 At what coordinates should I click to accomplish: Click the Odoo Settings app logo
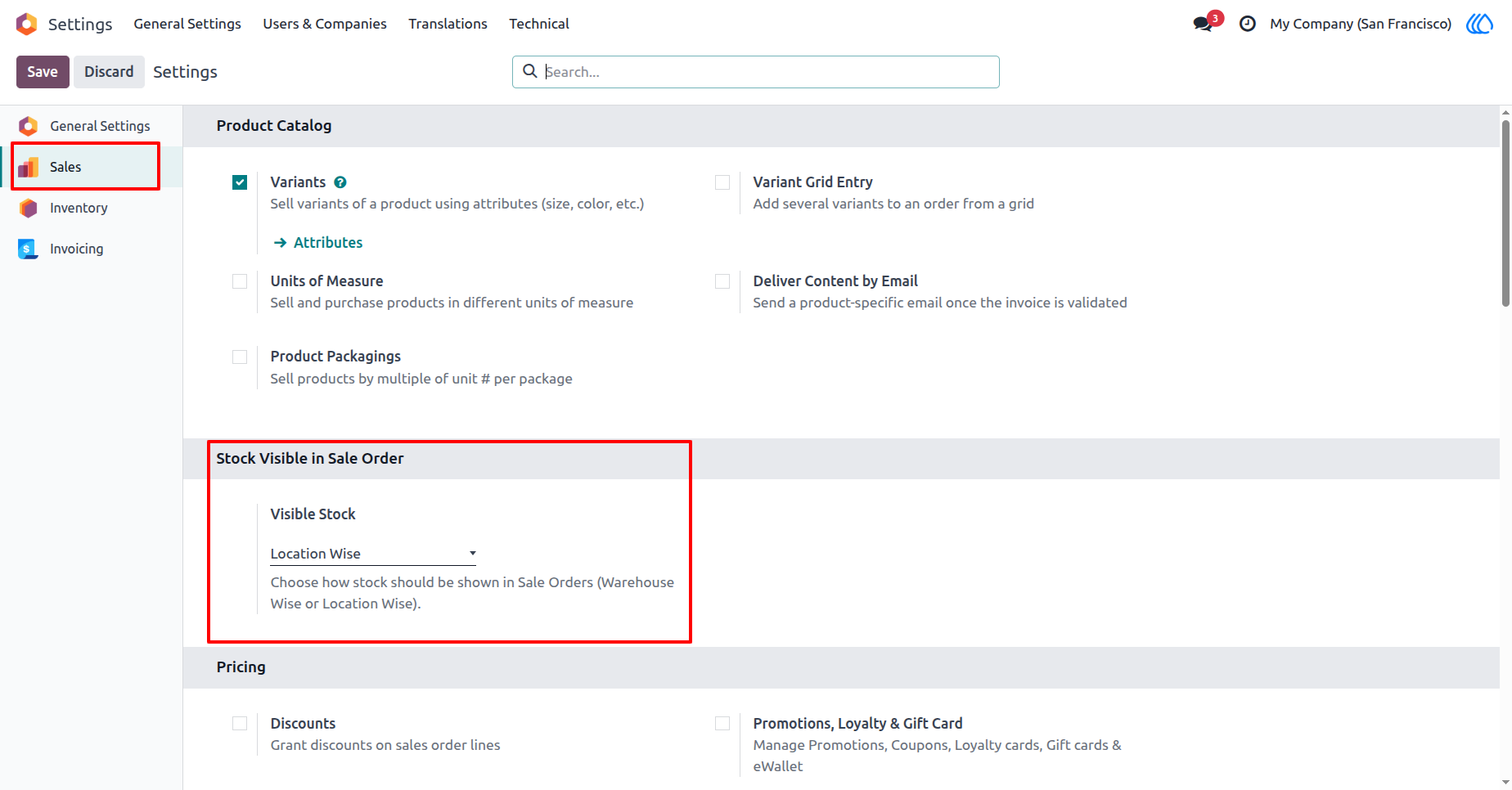tap(27, 24)
